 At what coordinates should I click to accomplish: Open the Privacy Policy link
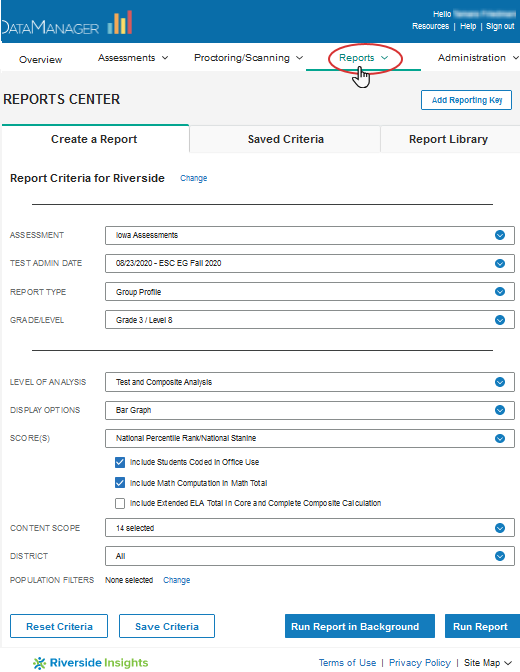coord(420,663)
